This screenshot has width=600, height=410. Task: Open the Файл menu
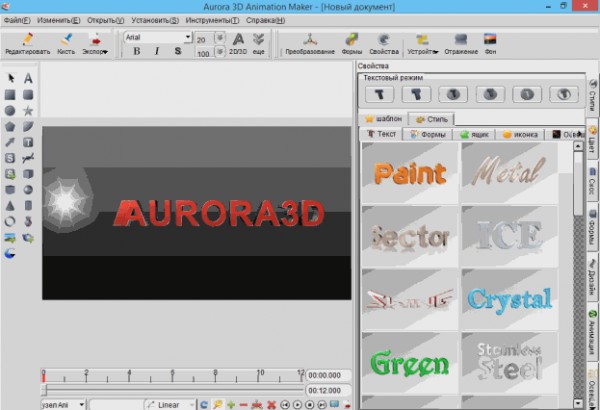[17, 20]
